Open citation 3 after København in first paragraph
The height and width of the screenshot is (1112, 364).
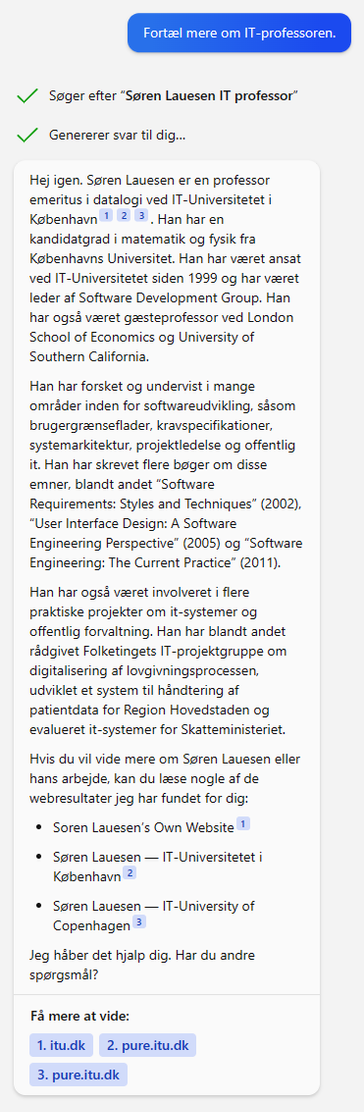pos(140,216)
